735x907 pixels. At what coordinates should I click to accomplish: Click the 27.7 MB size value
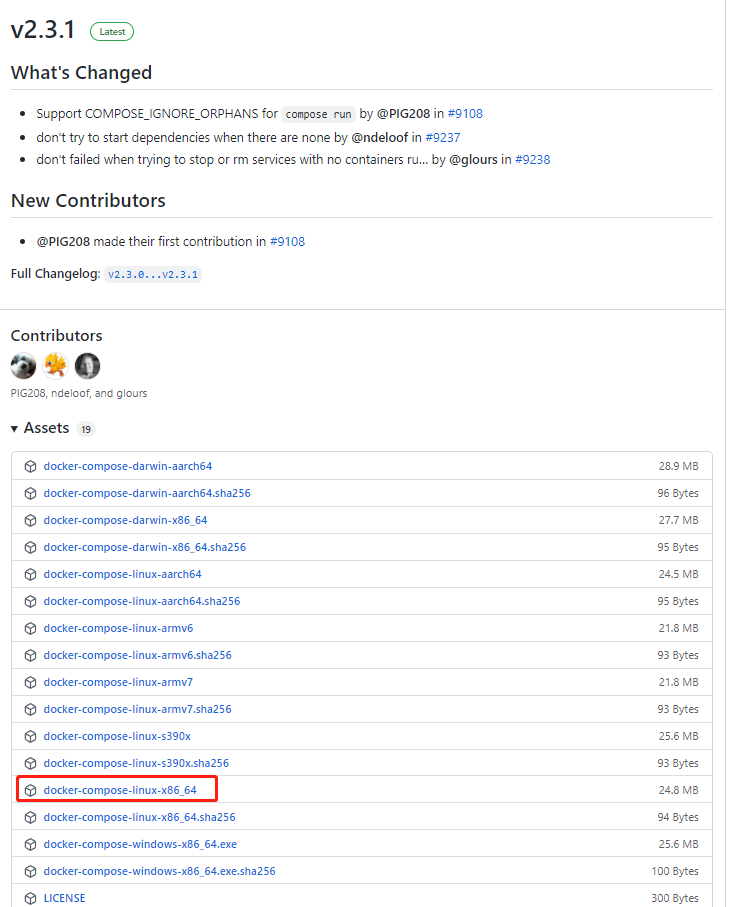coord(678,521)
